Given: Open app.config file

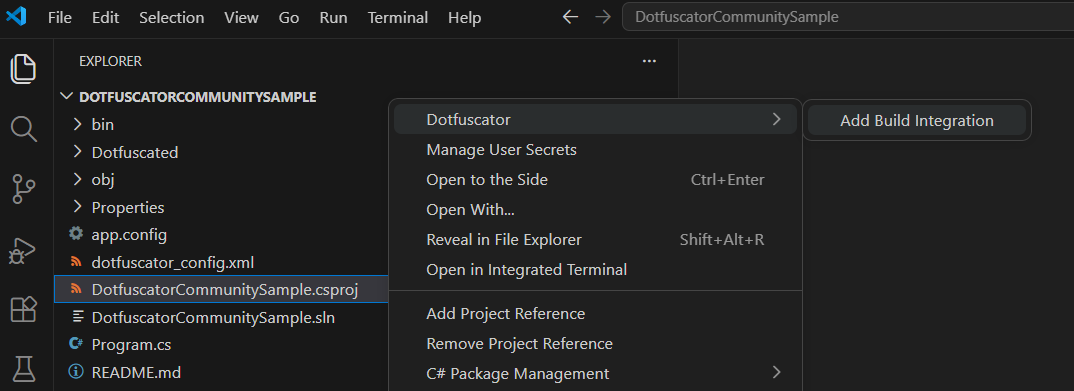Looking at the screenshot, I should pyautogui.click(x=129, y=234).
